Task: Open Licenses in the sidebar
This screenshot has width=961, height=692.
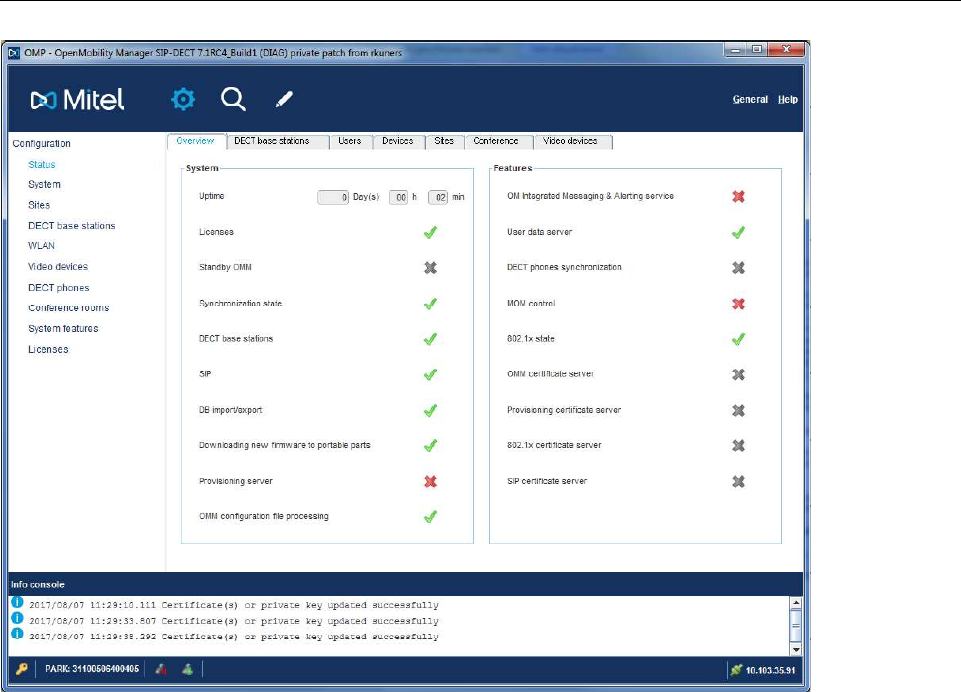Action: (48, 349)
